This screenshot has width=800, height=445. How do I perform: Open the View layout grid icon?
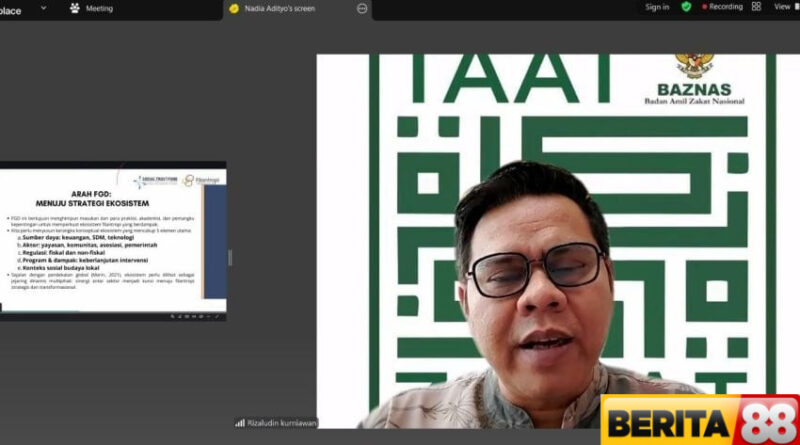click(x=756, y=7)
